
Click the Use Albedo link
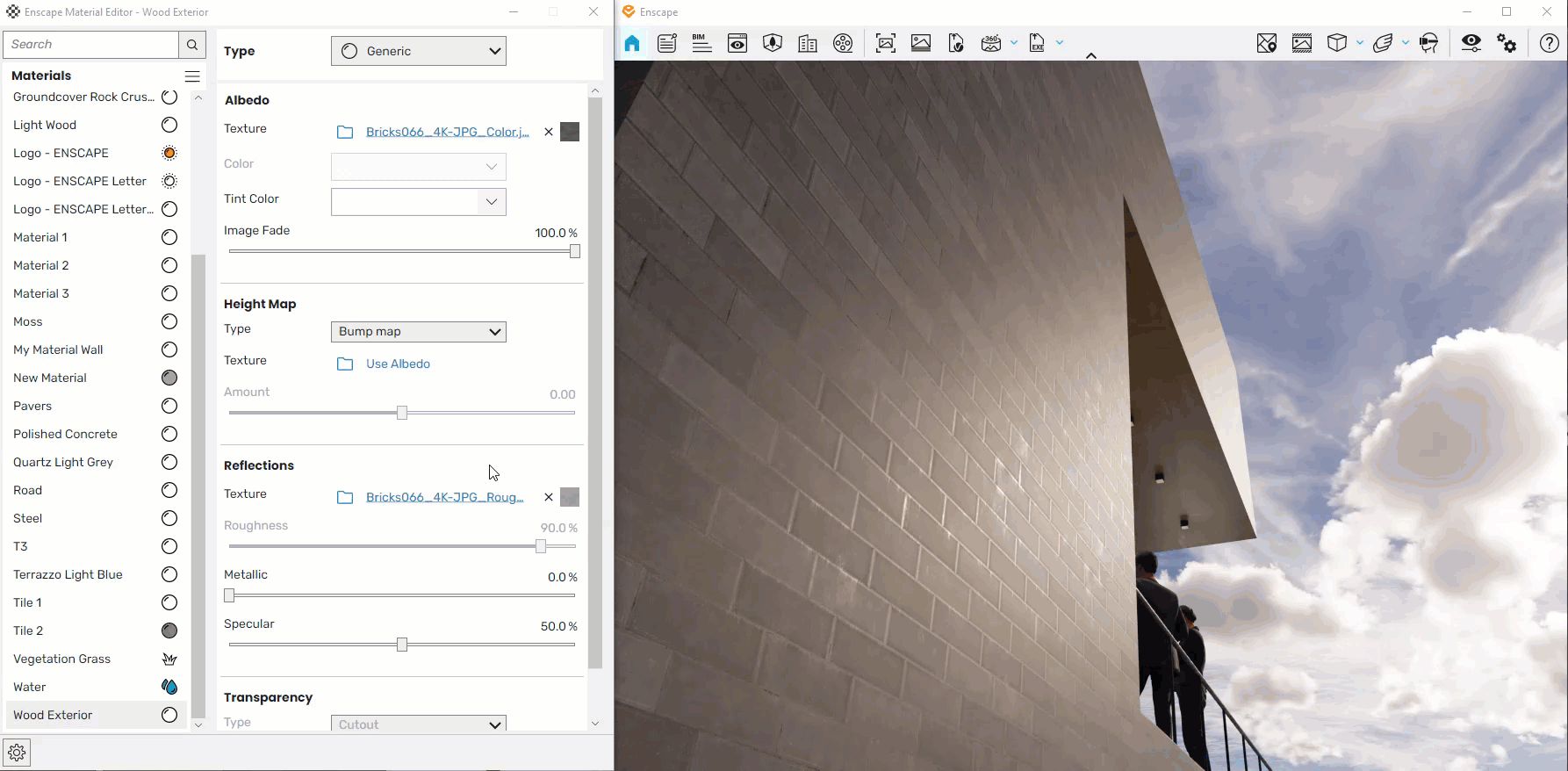(398, 364)
